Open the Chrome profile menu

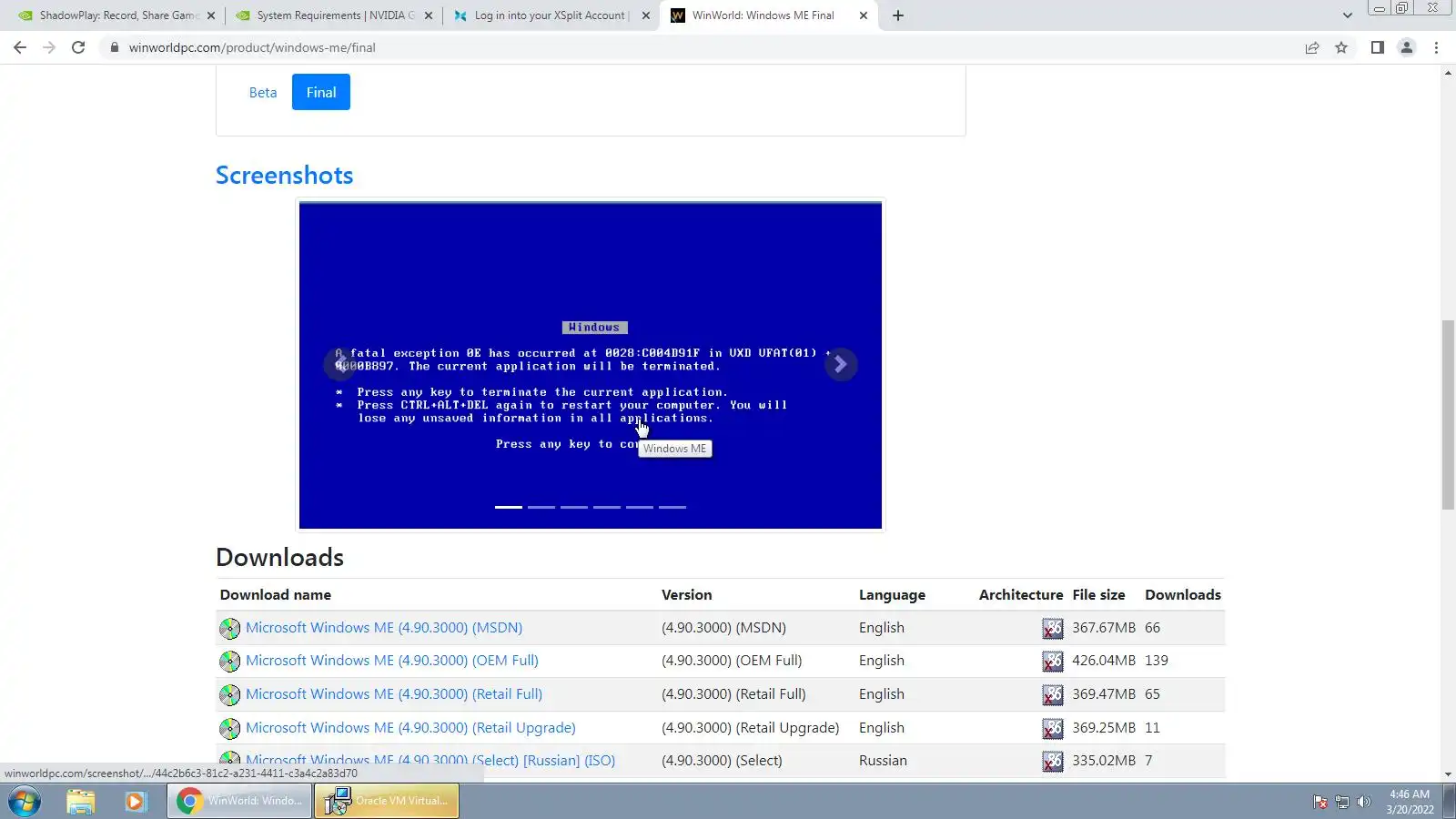coord(1407,47)
